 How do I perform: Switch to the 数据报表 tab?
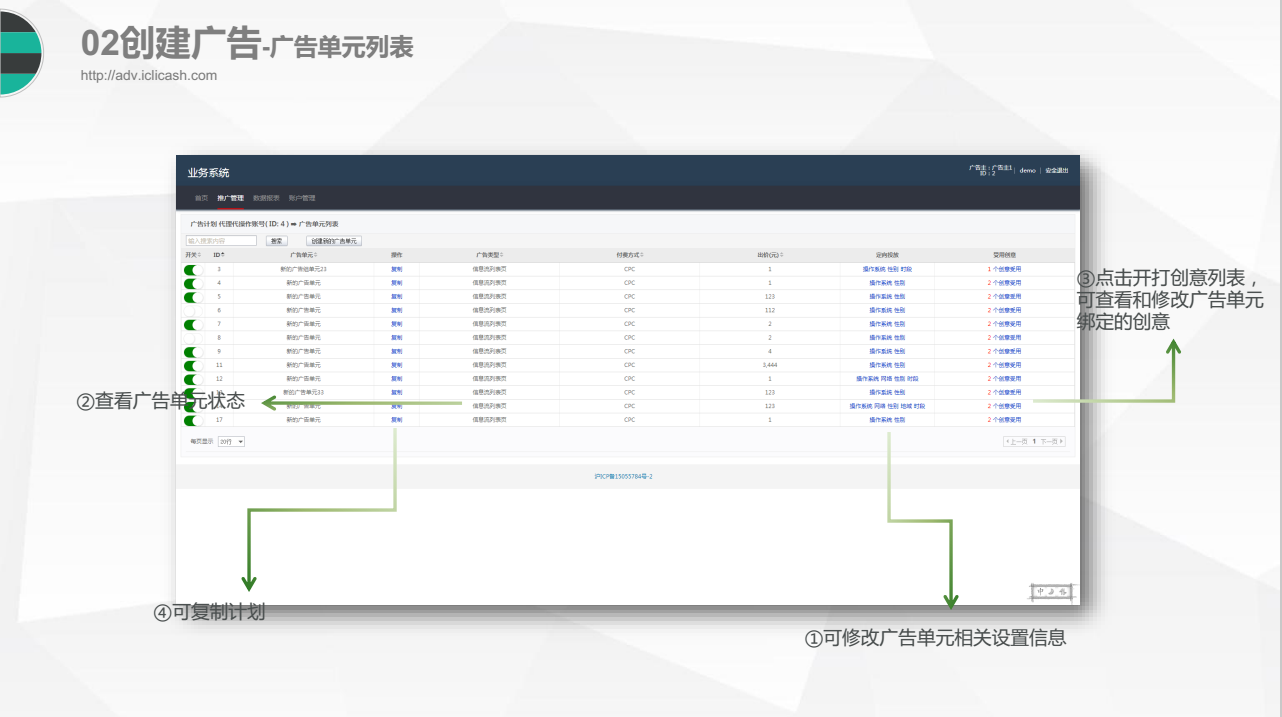(x=266, y=198)
